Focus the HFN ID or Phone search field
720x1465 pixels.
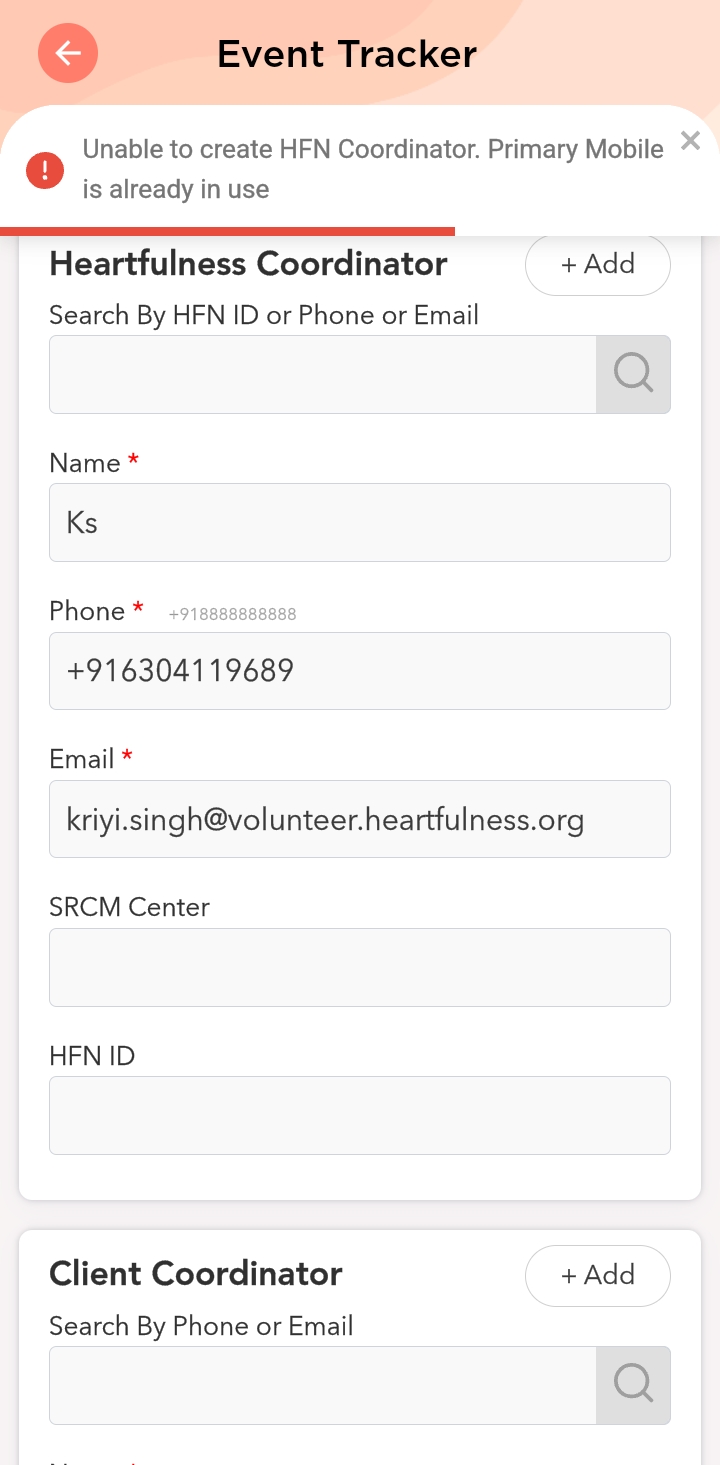(x=322, y=374)
